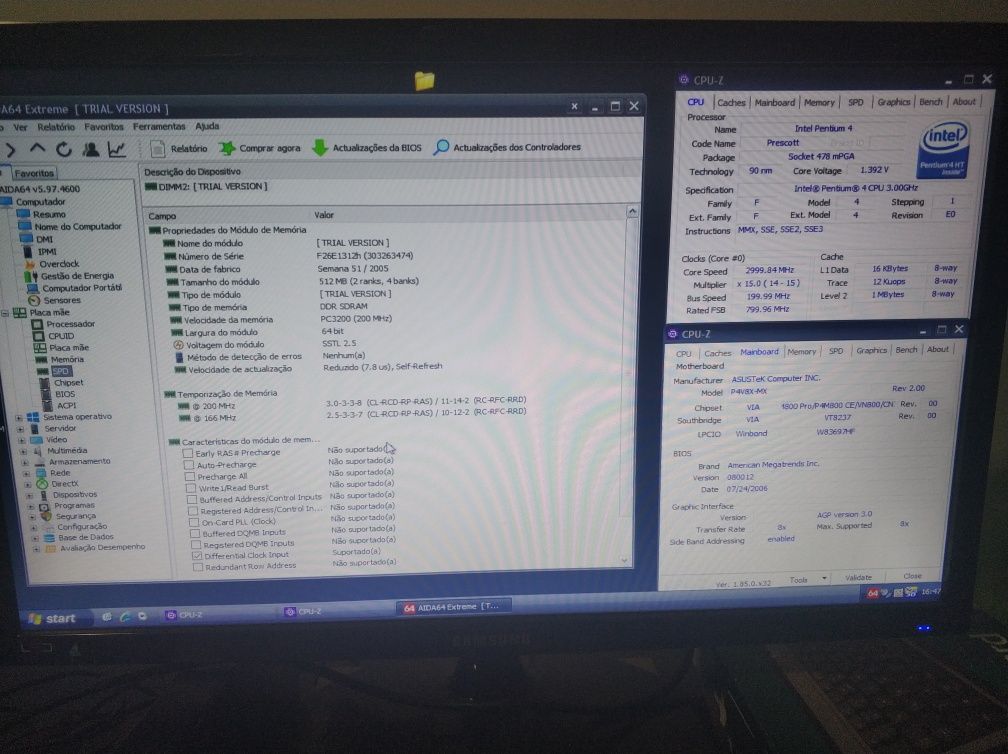Expand Multimédia tree node

[x=24, y=451]
